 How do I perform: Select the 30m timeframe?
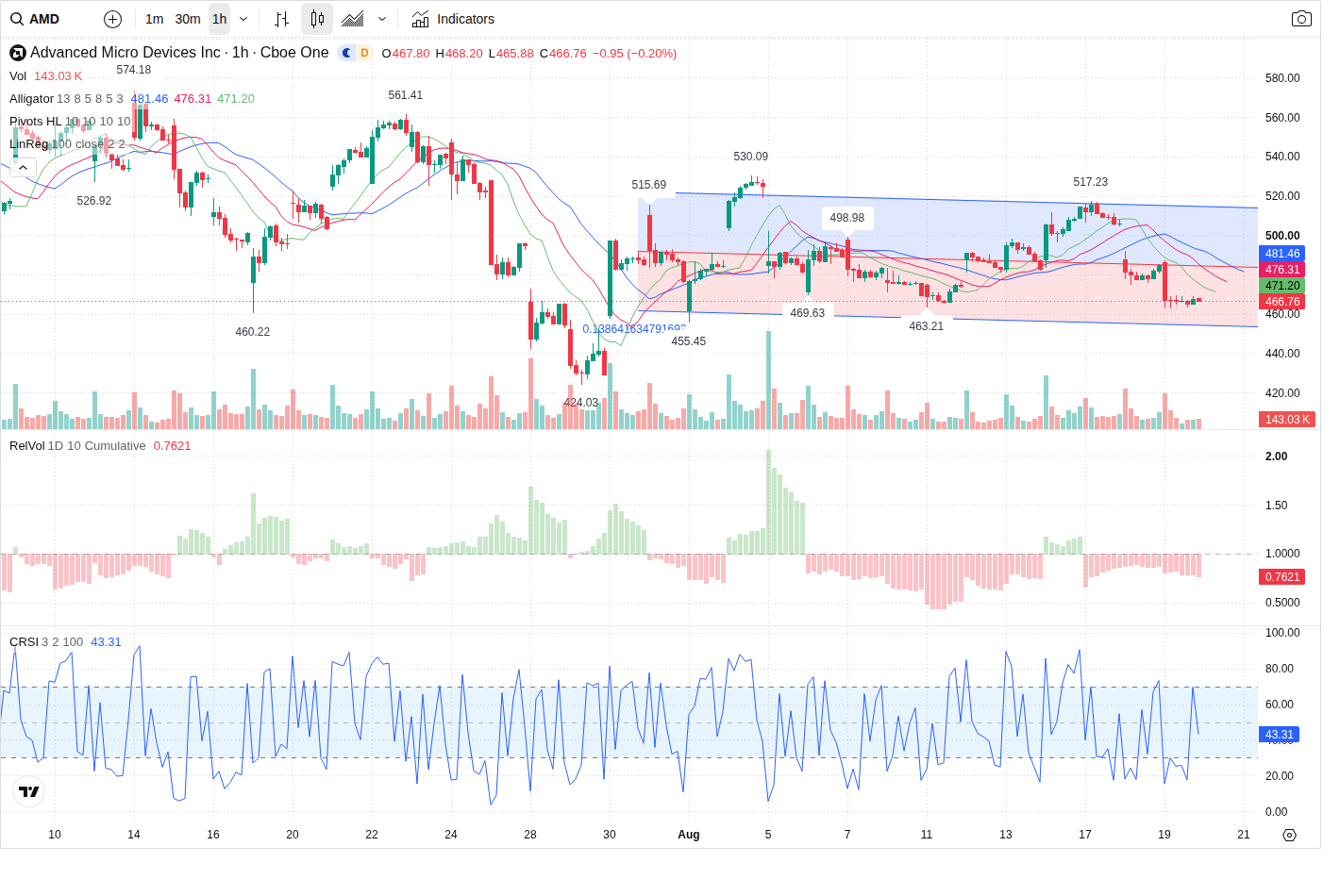pos(188,19)
